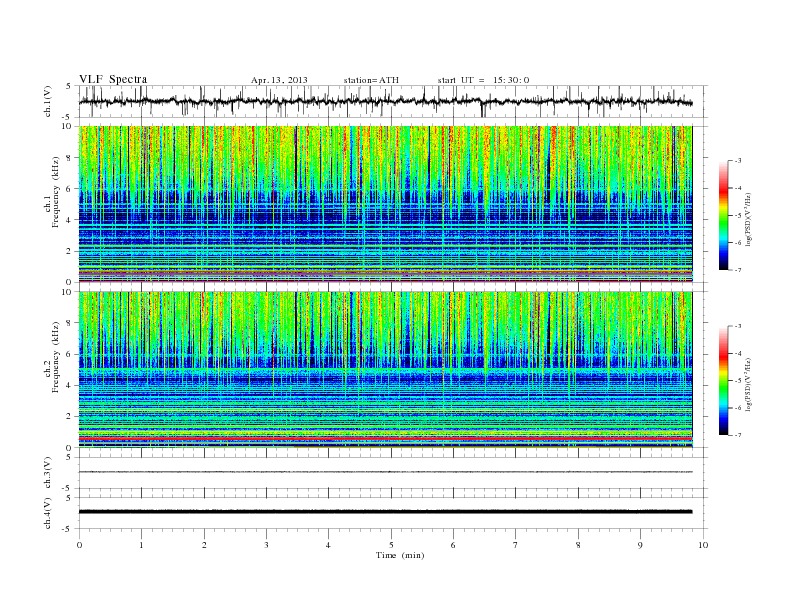Screen dimensions: 792x612
Task: Click the time axis tick label '0'
Action: (x=79, y=545)
